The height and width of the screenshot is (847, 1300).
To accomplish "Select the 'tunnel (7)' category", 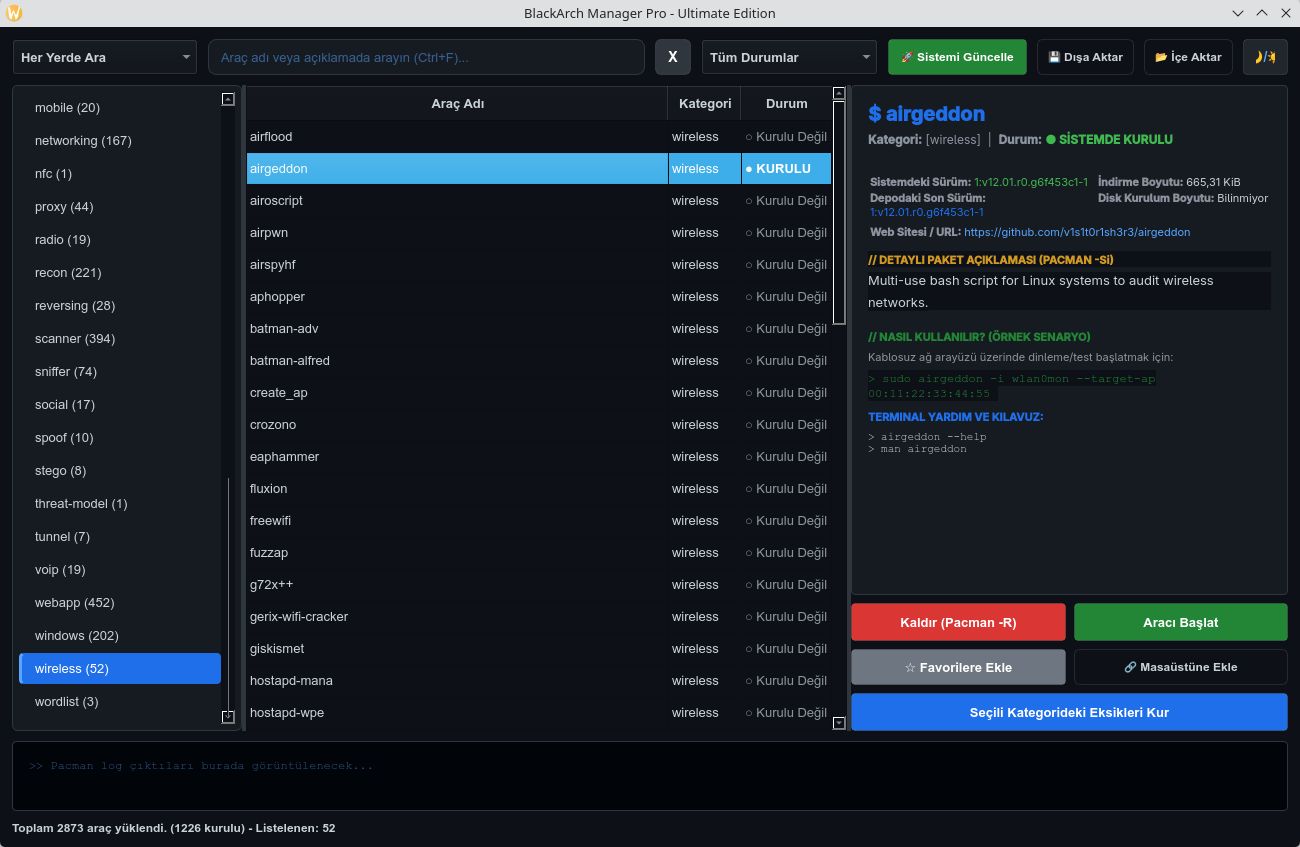I will click(120, 537).
